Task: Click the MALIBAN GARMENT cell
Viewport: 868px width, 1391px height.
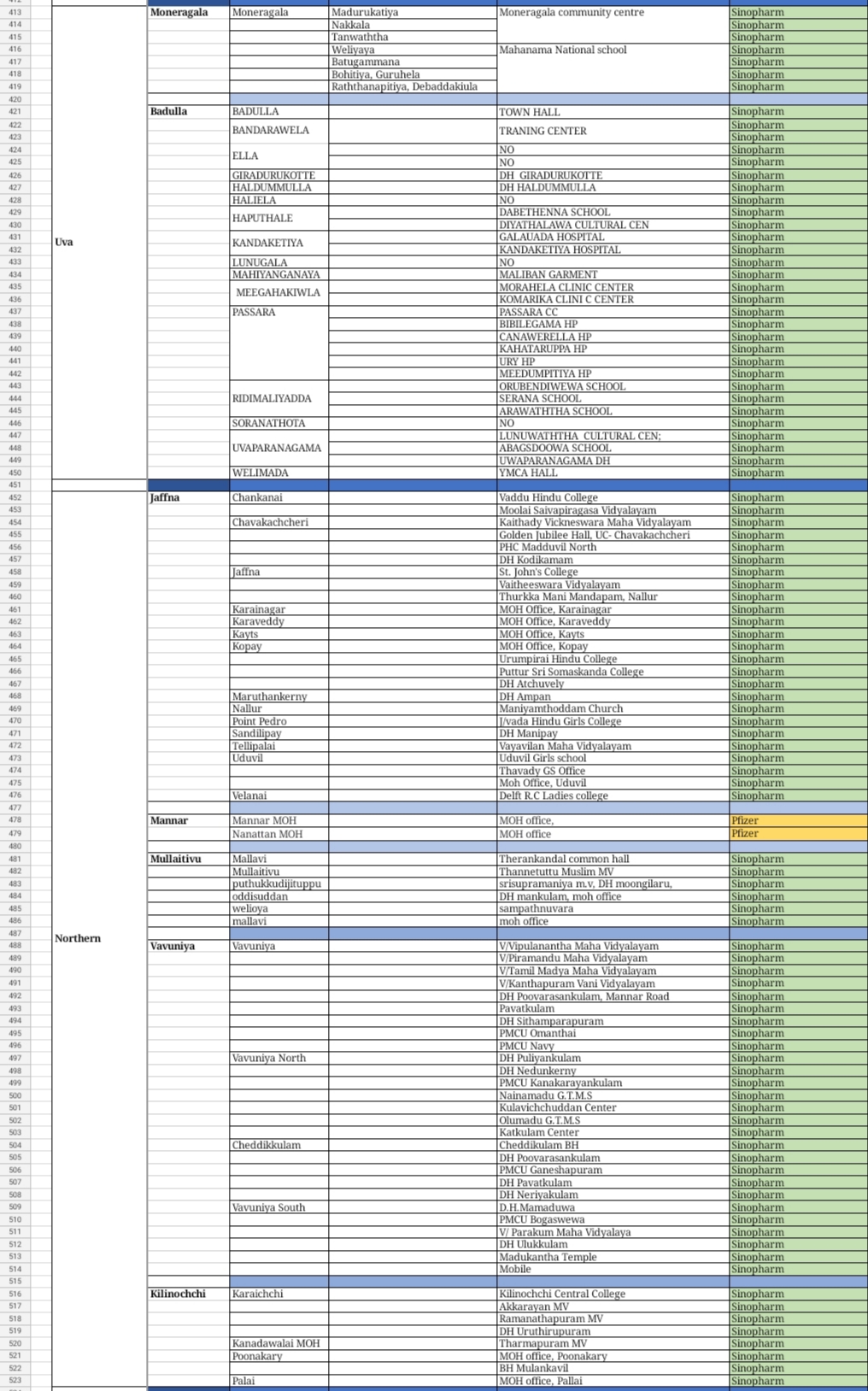Action: click(613, 275)
